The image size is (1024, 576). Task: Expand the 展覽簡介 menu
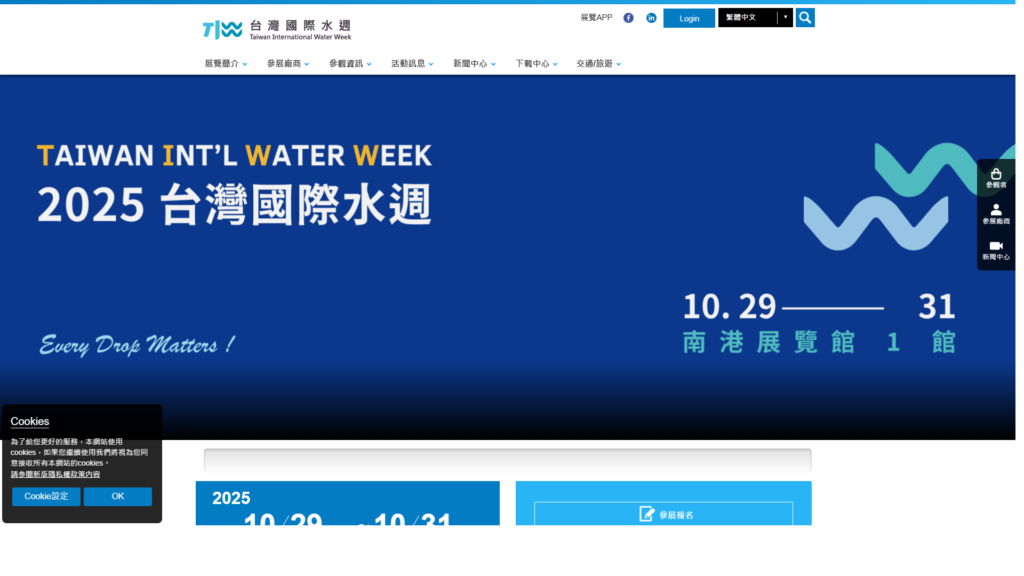(226, 63)
